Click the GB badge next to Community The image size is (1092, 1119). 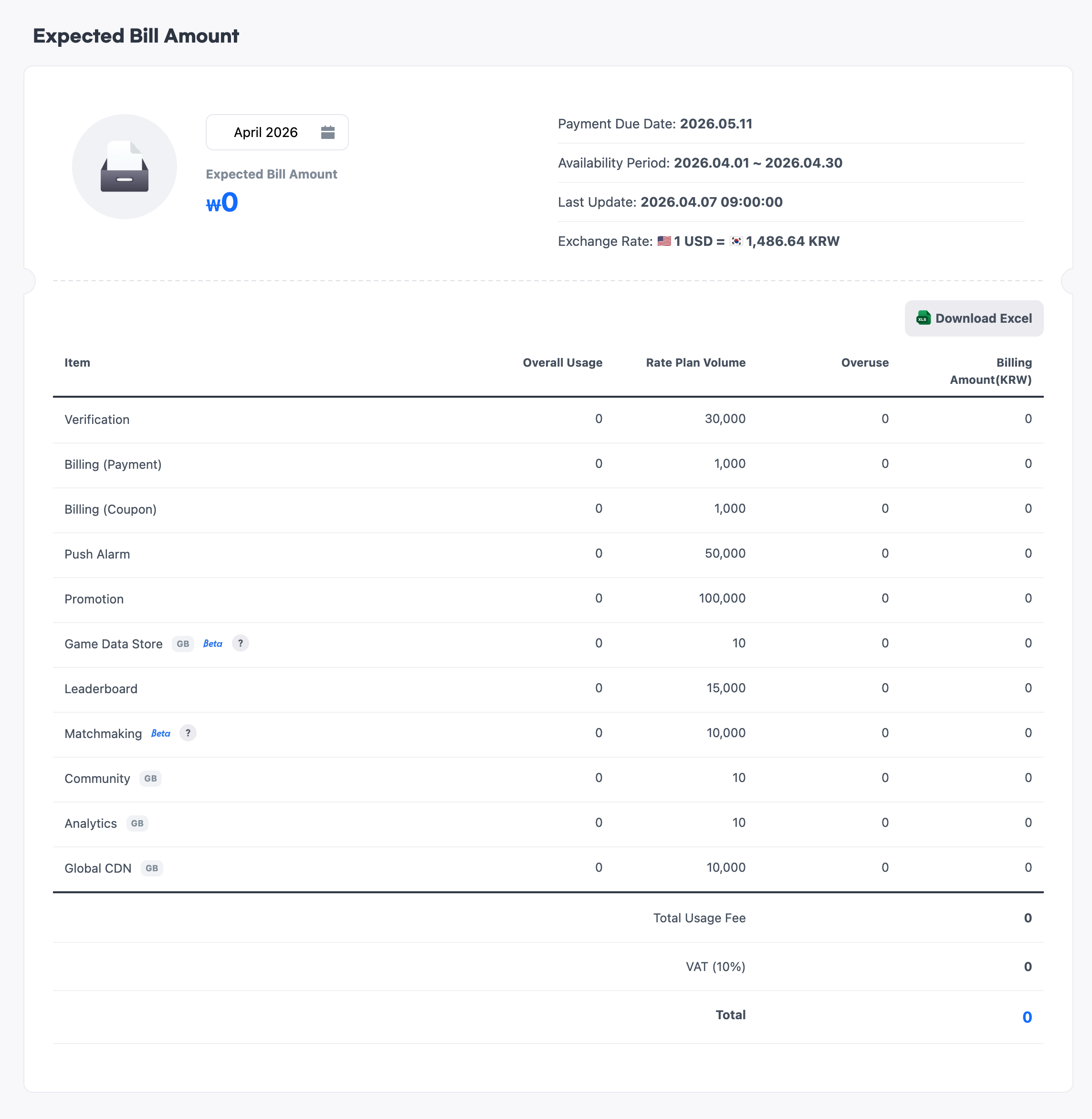pyautogui.click(x=150, y=778)
